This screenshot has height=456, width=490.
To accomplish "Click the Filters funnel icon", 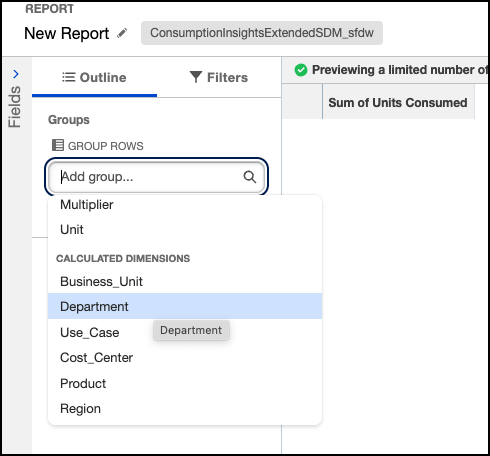I will click(x=196, y=77).
